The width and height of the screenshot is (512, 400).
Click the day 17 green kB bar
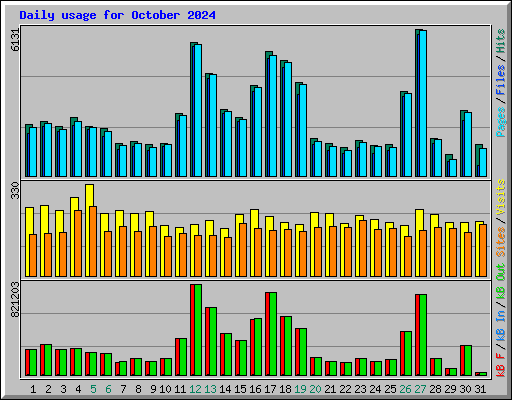(273, 334)
